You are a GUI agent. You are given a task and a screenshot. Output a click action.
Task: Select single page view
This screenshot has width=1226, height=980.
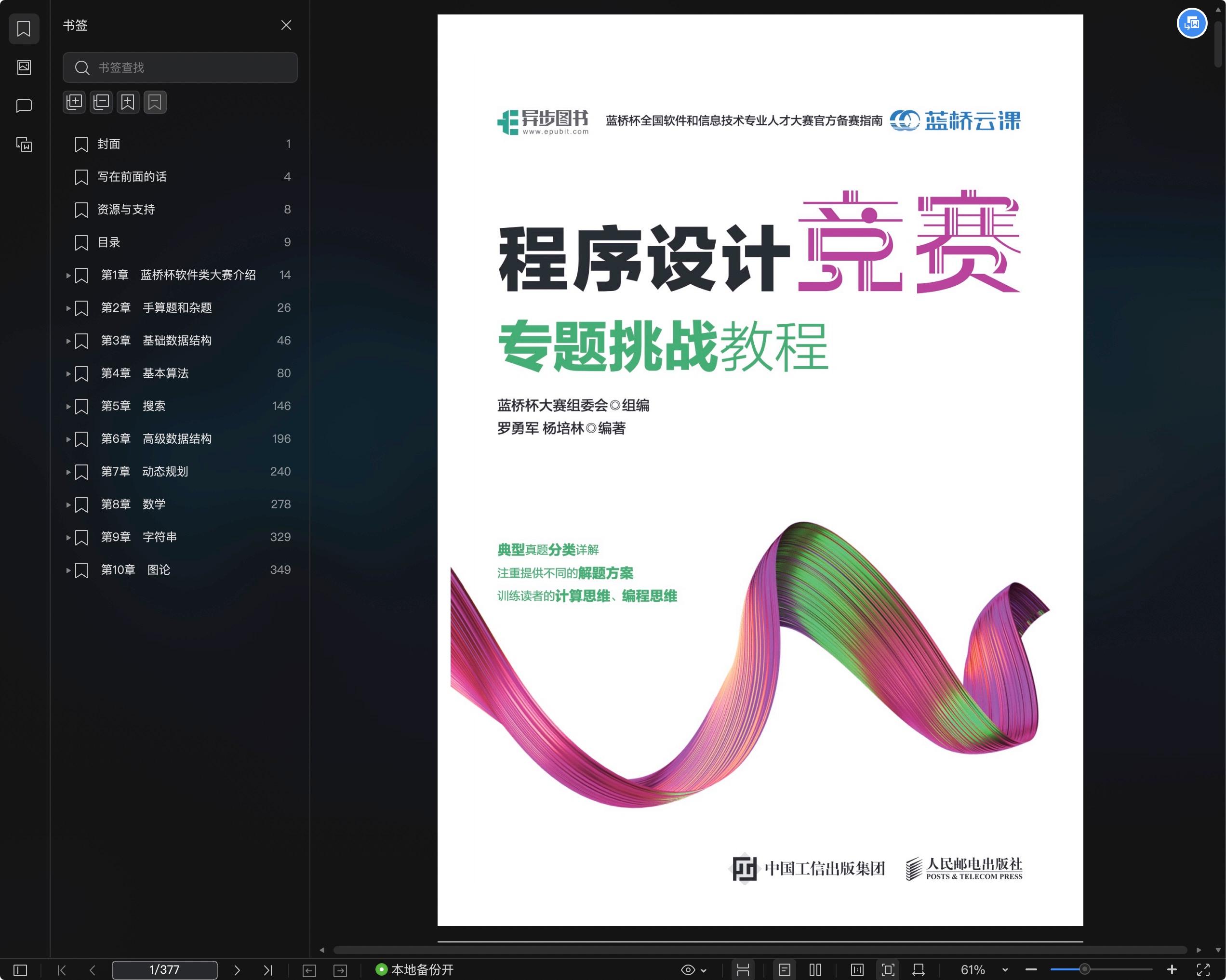coord(784,970)
